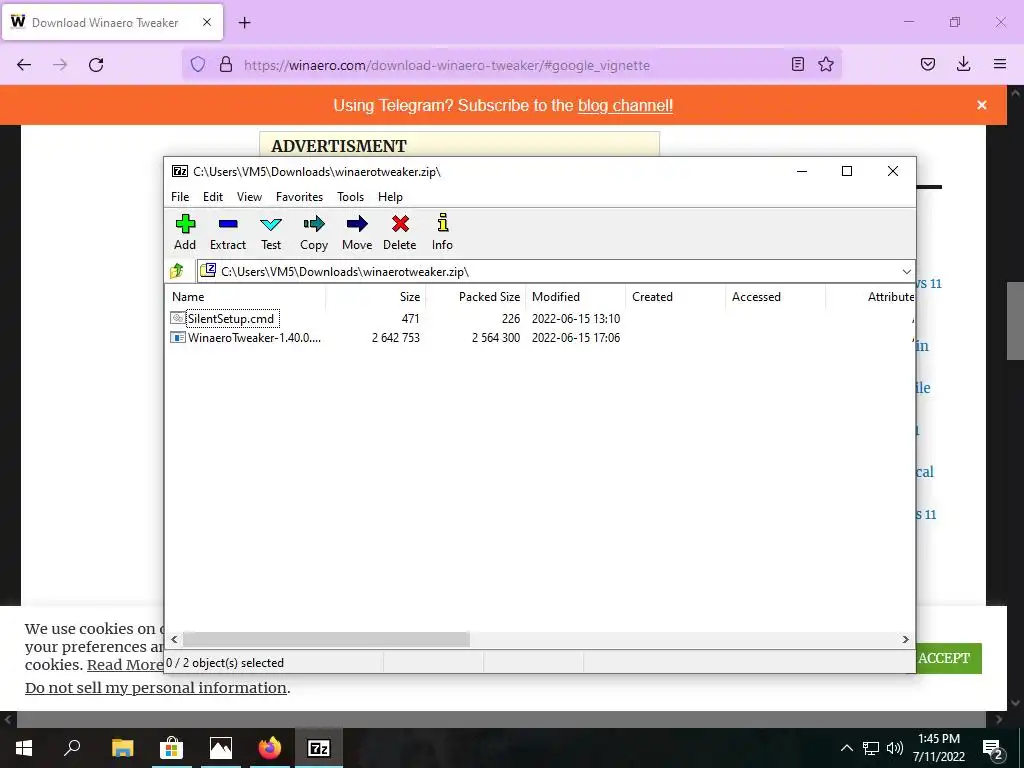1024x768 pixels.
Task: Open the Info toolbar icon
Action: pyautogui.click(x=442, y=232)
